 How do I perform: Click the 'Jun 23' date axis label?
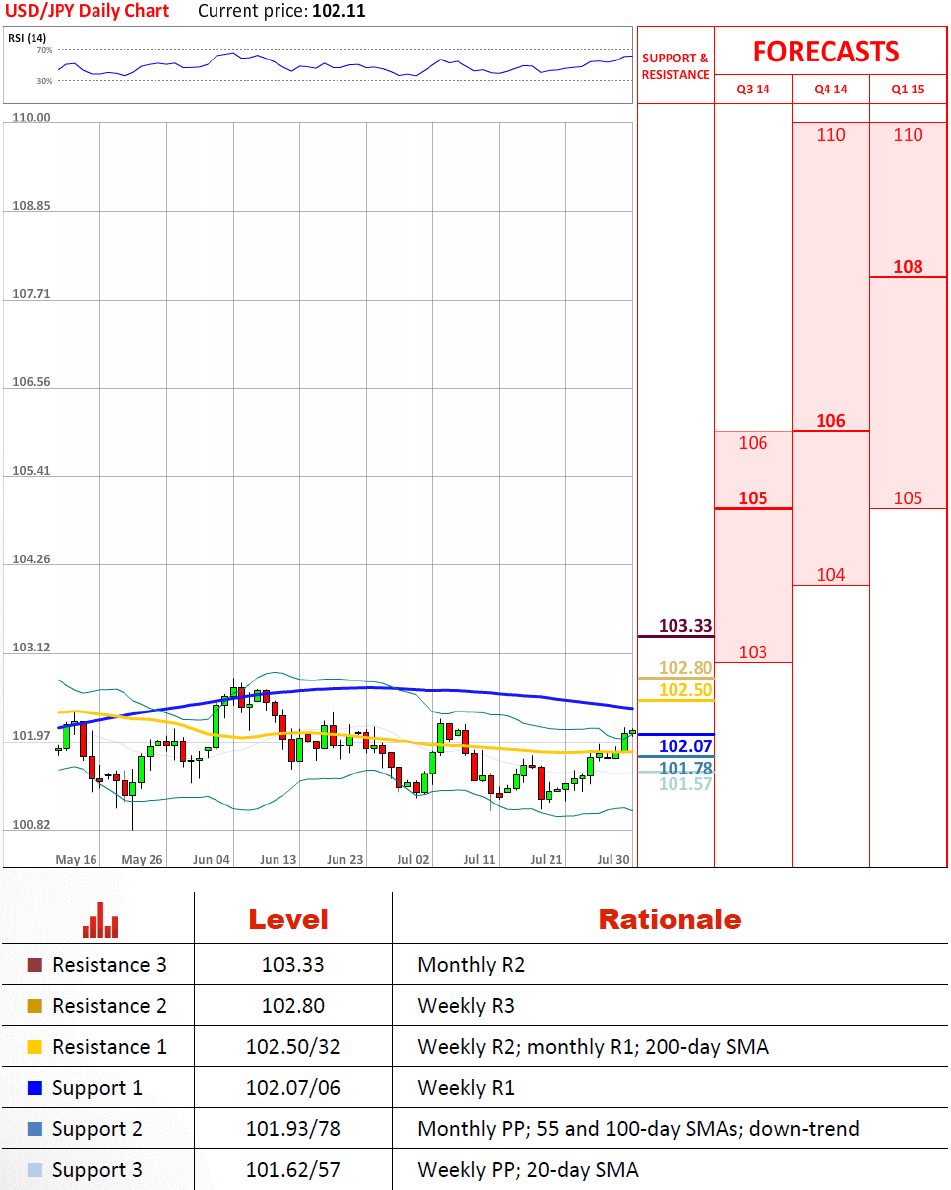pyautogui.click(x=345, y=859)
